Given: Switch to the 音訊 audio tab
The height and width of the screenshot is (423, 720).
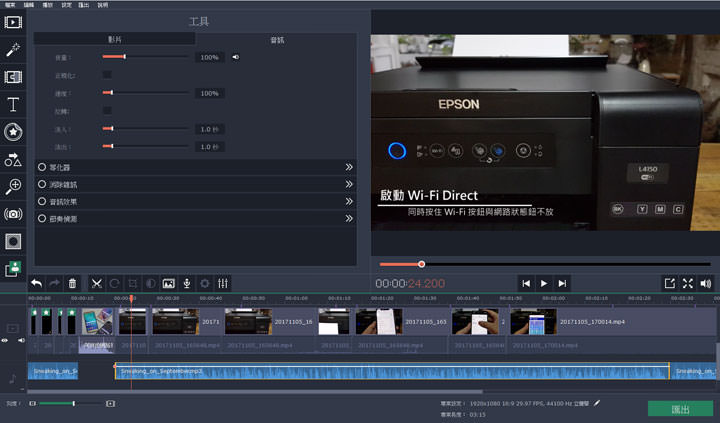Looking at the screenshot, I should [277, 40].
